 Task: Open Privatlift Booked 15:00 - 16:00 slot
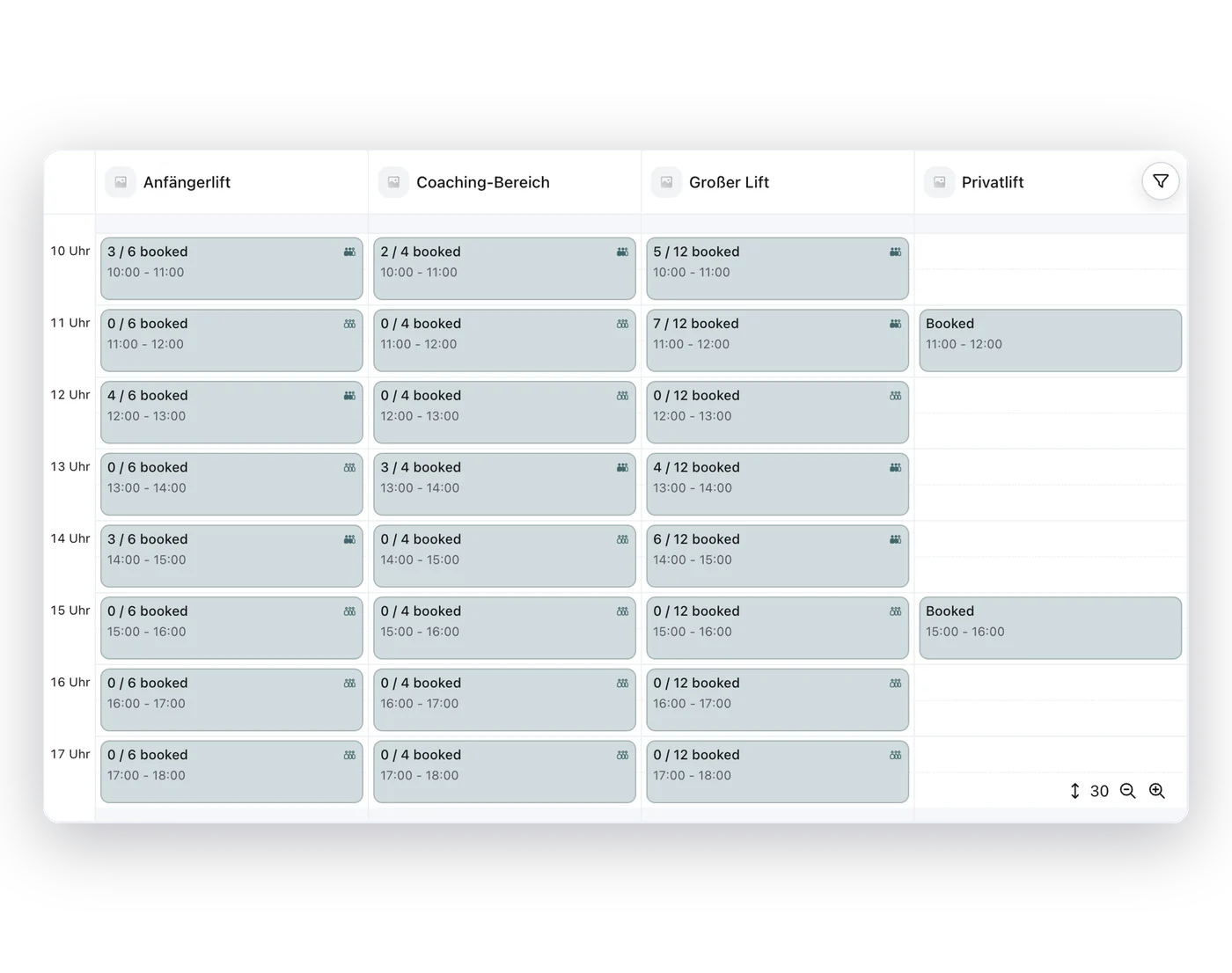point(1050,628)
